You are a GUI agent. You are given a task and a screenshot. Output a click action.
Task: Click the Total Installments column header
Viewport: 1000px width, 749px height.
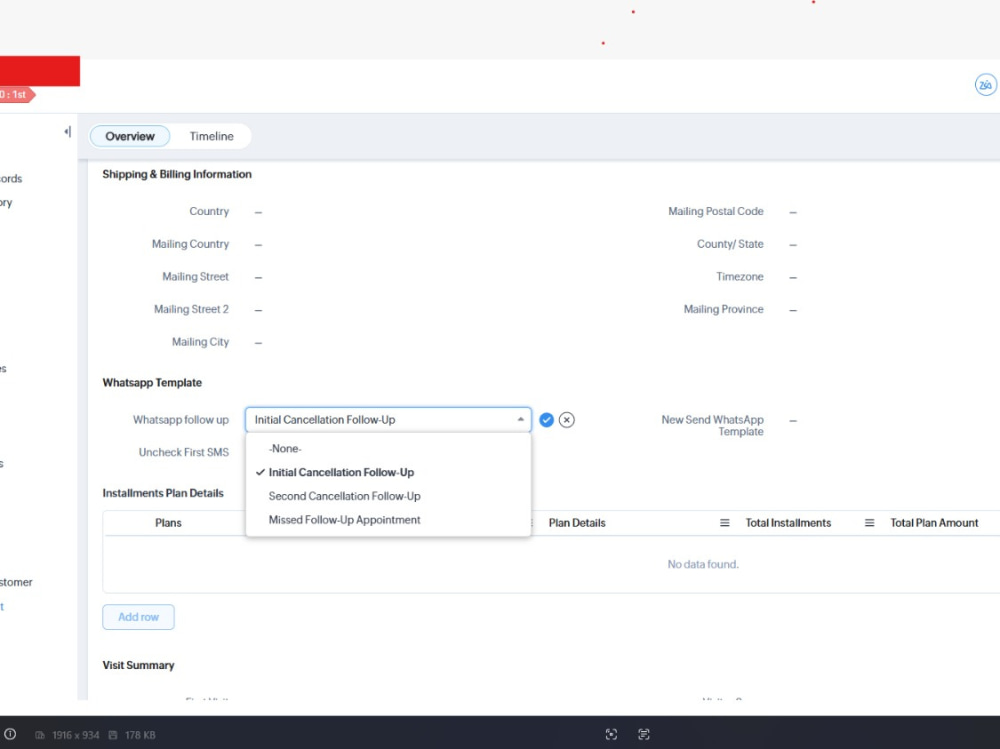pyautogui.click(x=788, y=523)
